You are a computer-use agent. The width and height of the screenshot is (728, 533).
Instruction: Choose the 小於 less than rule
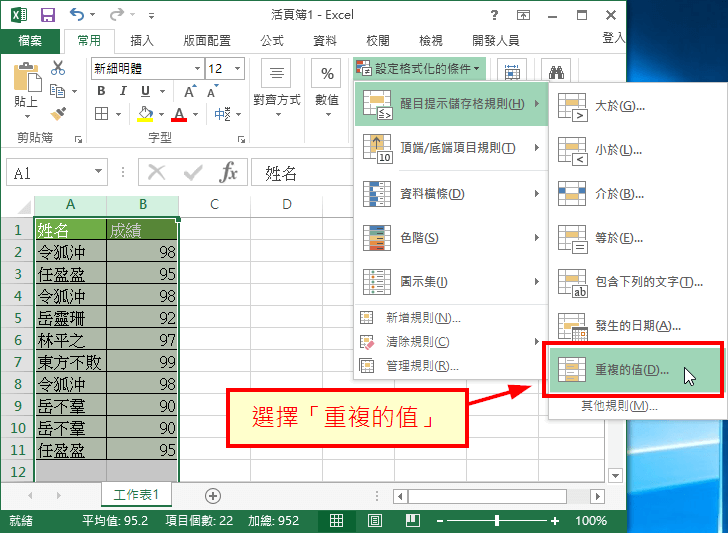point(637,150)
